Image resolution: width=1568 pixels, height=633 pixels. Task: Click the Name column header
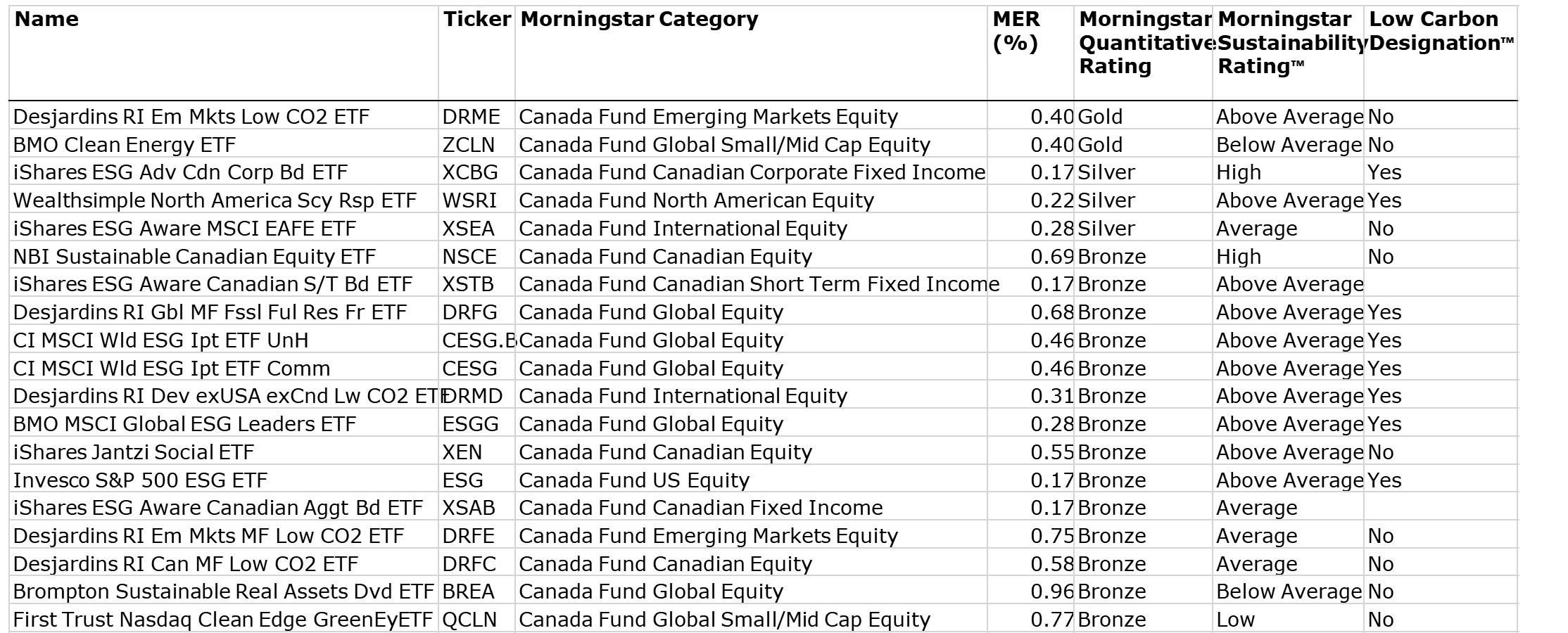(x=46, y=20)
